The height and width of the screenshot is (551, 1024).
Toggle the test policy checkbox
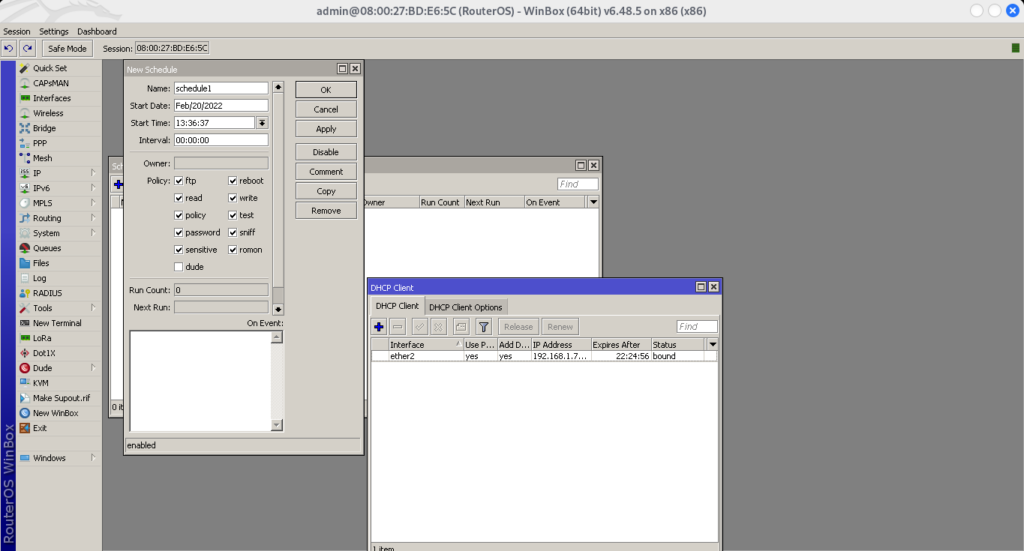click(232, 215)
